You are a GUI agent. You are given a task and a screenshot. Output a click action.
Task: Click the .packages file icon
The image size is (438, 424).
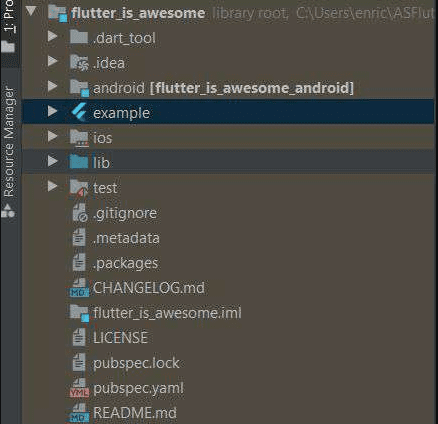79,263
